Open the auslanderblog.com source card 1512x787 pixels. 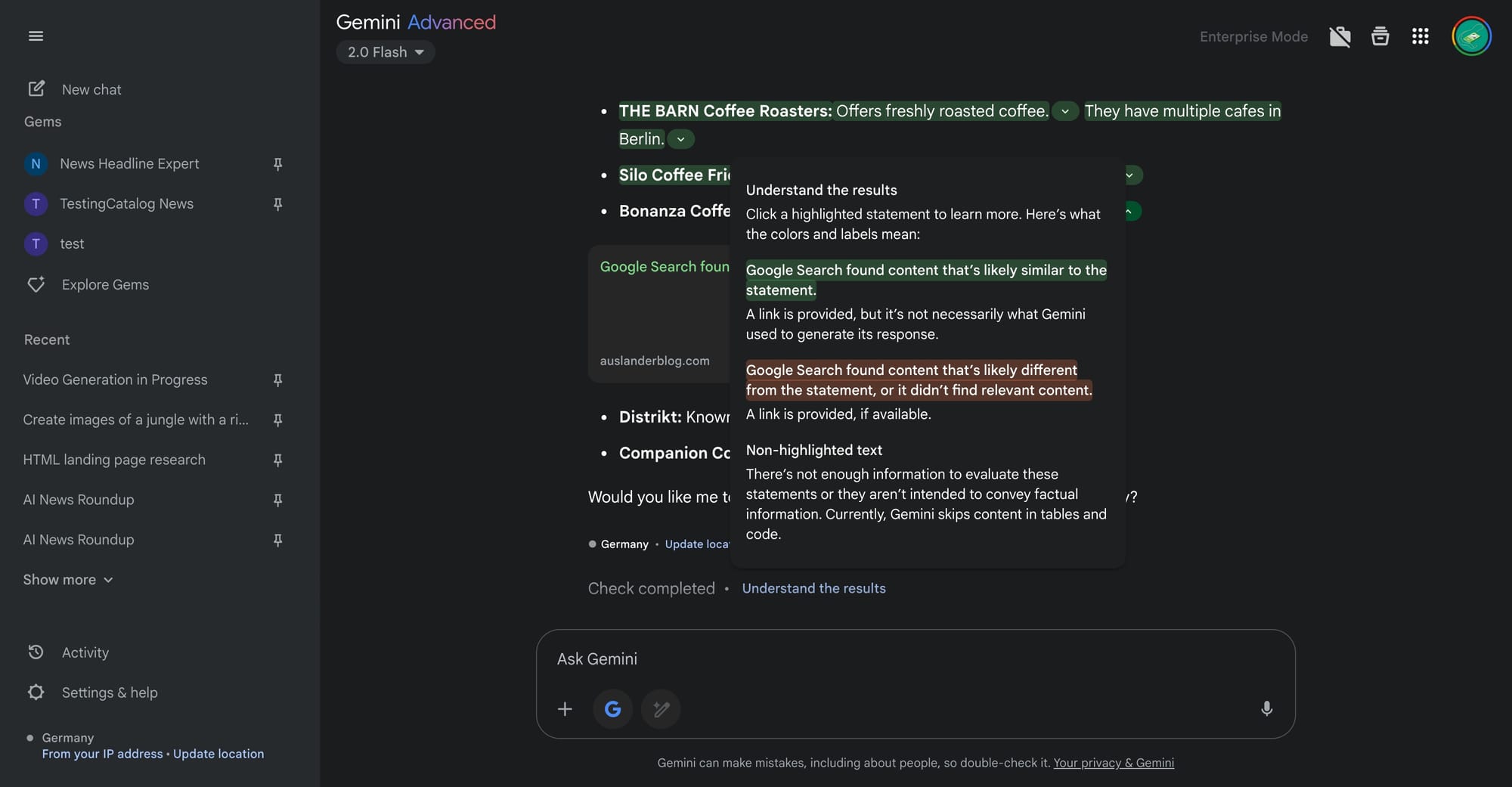[x=659, y=314]
